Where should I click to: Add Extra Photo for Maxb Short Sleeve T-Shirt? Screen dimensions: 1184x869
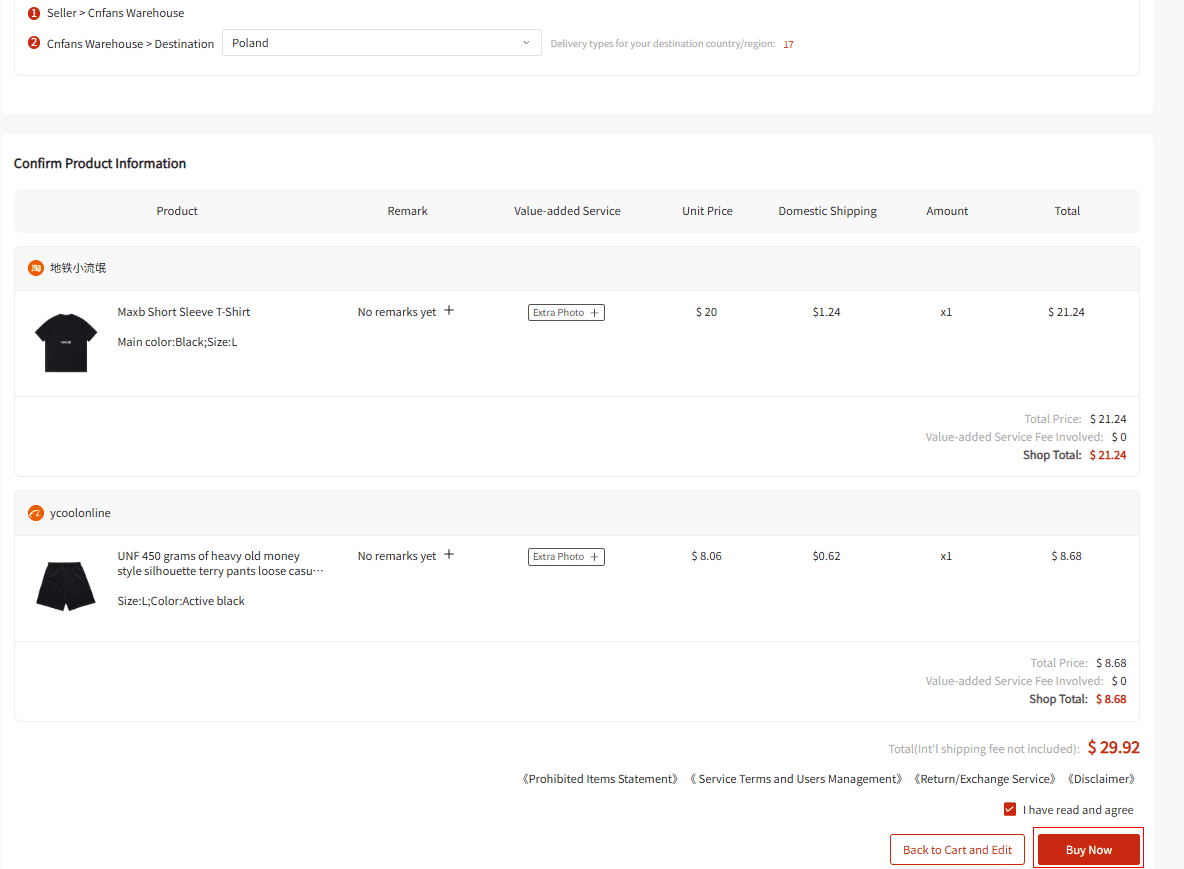click(x=566, y=313)
